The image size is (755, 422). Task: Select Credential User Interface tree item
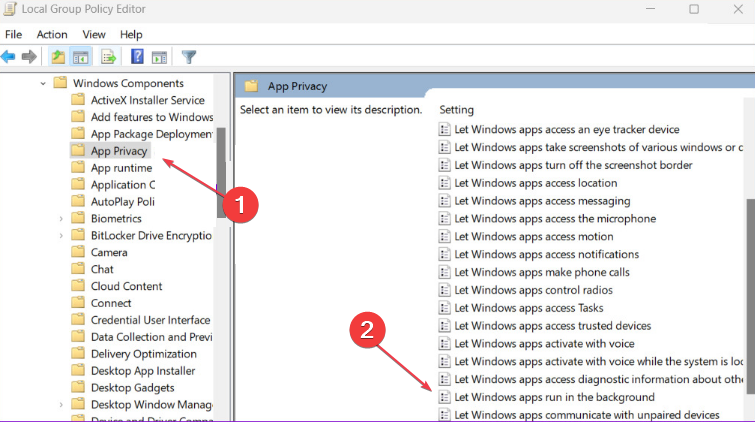click(151, 320)
